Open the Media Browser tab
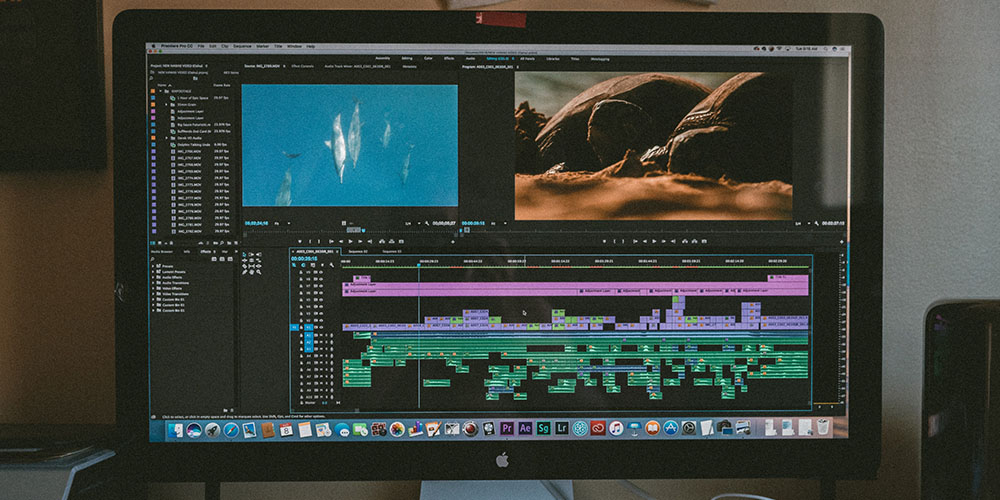Viewport: 1000px width, 500px height. [161, 252]
